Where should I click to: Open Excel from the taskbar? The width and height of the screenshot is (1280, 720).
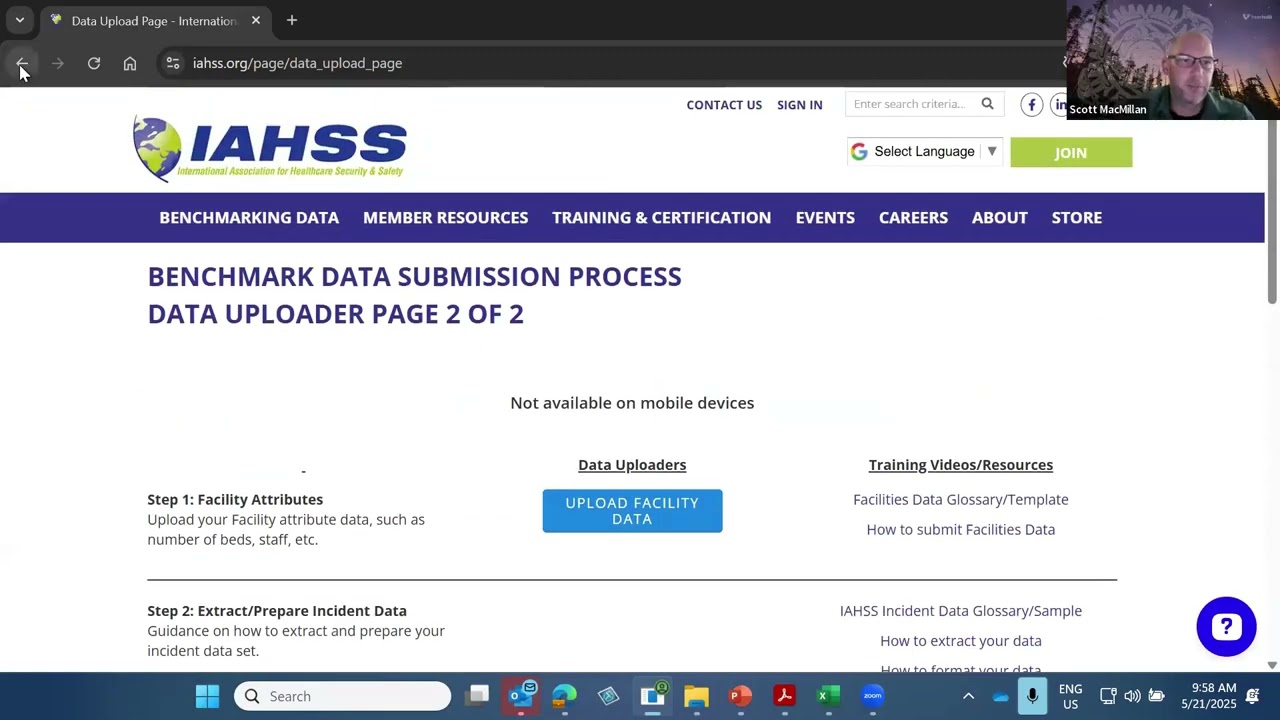pyautogui.click(x=828, y=696)
